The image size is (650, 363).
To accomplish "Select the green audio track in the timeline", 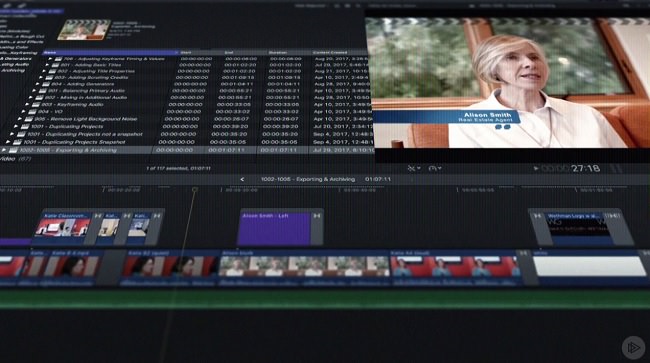I will click(x=325, y=299).
